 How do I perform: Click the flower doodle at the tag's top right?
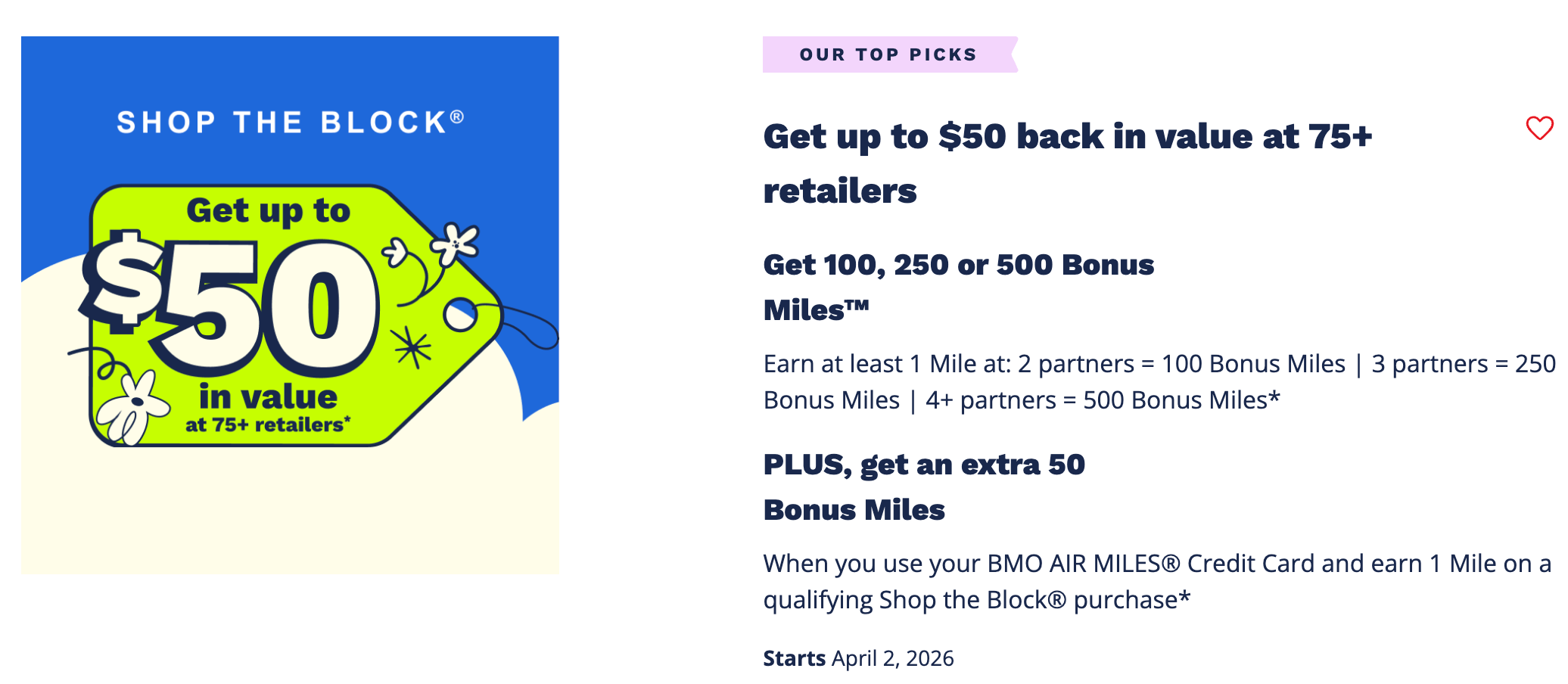tap(456, 243)
